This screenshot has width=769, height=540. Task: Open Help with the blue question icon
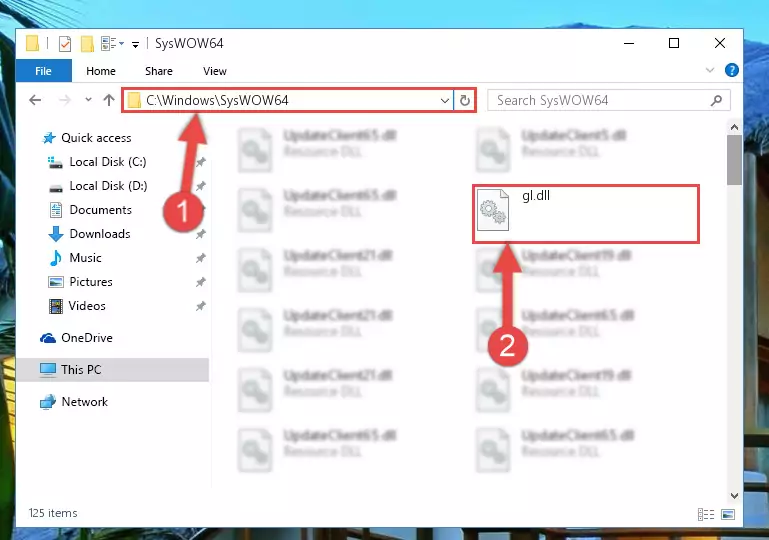click(731, 70)
